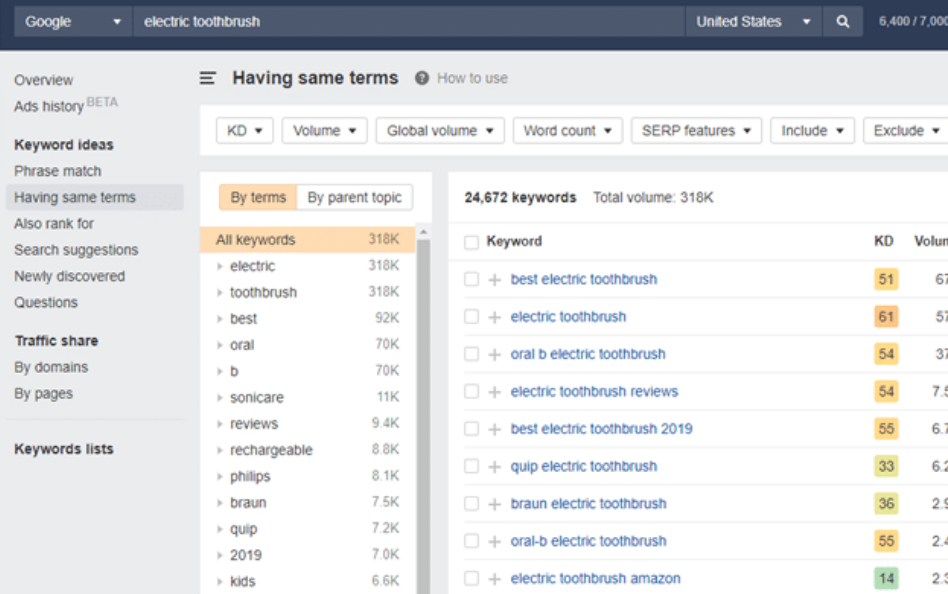Open the 'electric toothbrush amazon' keyword link
Image resolution: width=948 pixels, height=594 pixels.
tap(596, 579)
